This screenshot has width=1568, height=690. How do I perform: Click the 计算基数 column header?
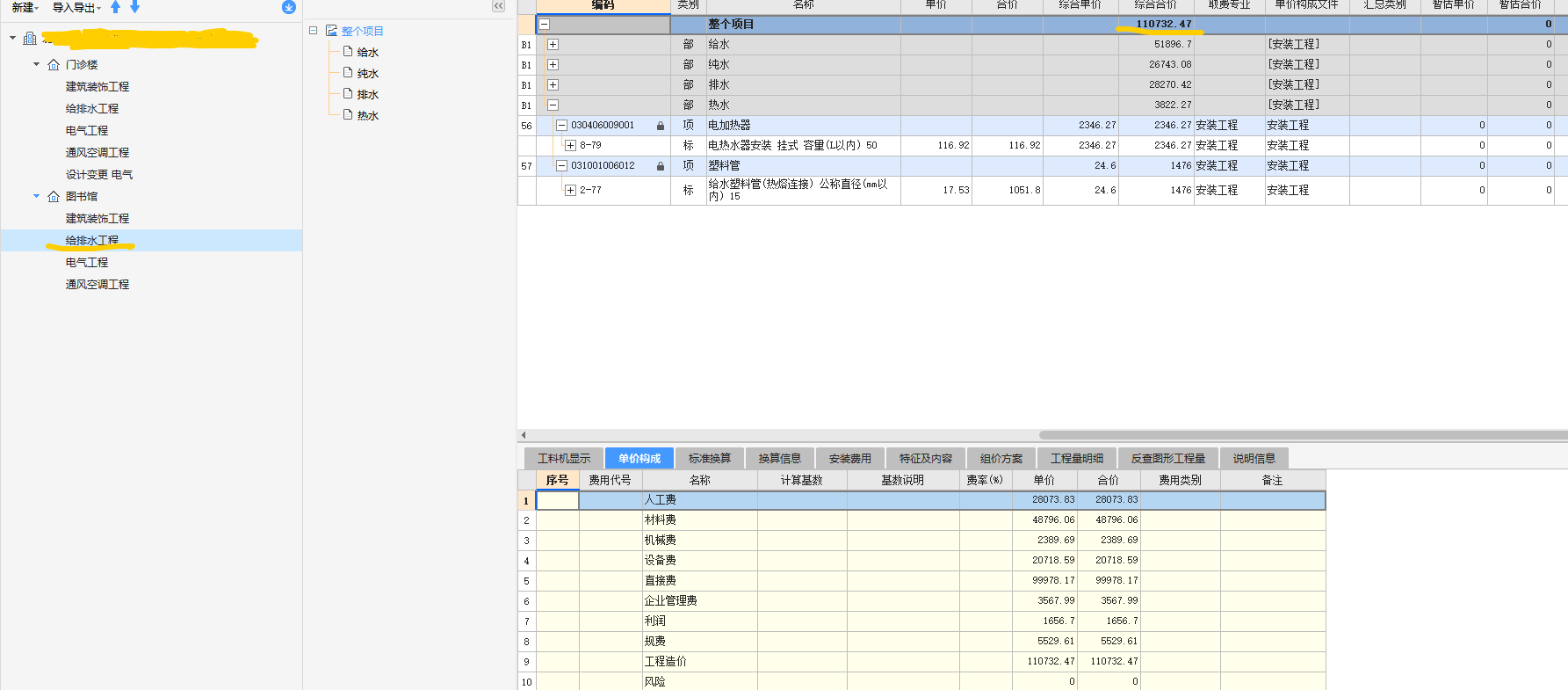[802, 481]
